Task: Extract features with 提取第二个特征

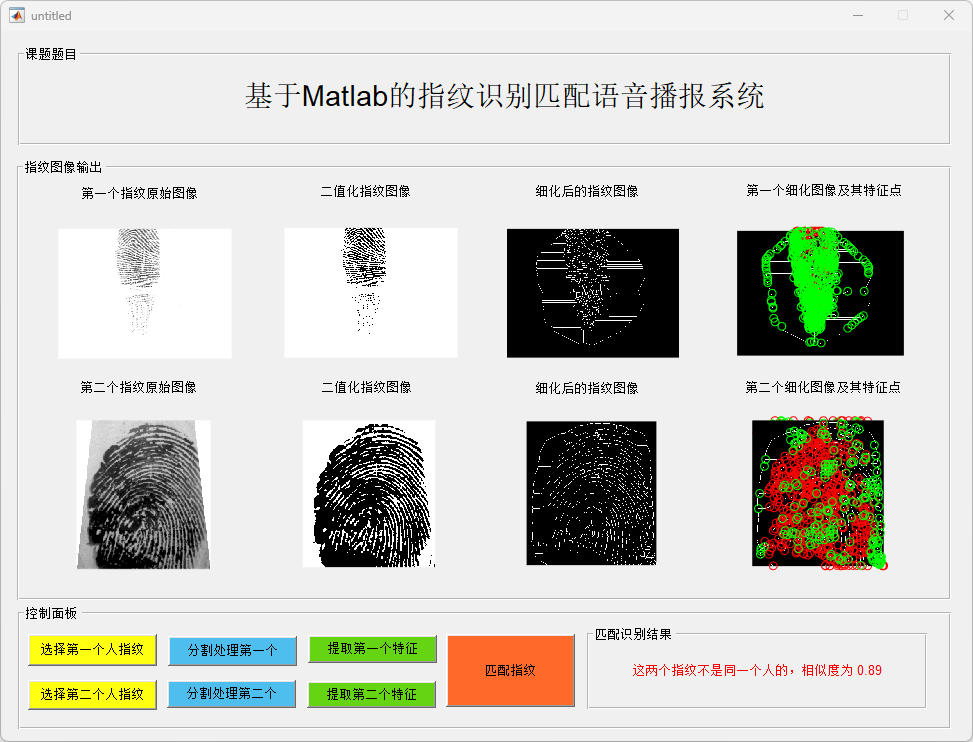Action: (372, 694)
